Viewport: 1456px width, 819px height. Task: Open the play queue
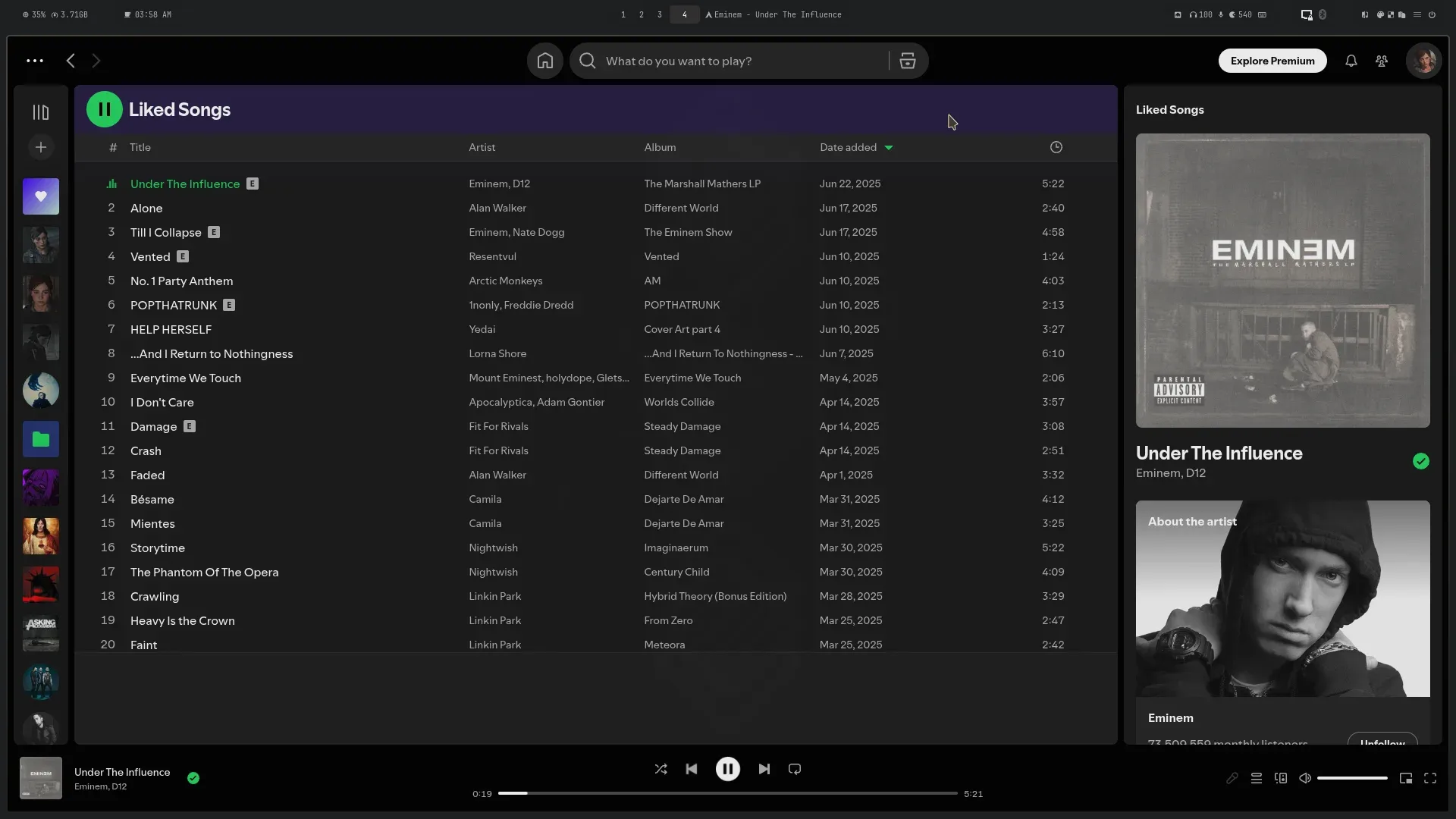click(1257, 778)
